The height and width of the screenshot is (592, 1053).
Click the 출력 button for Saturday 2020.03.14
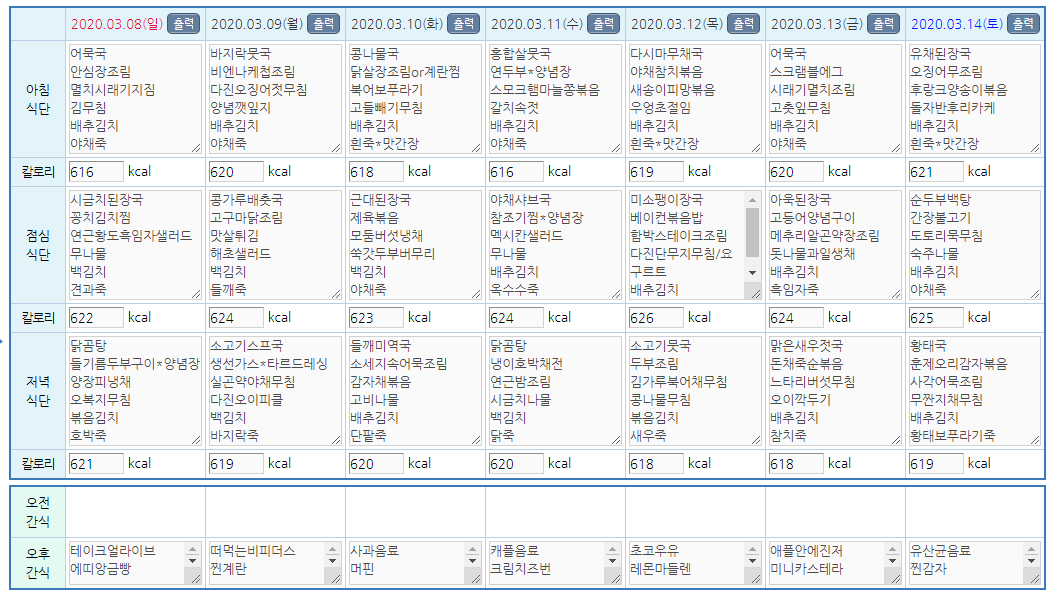click(1022, 23)
